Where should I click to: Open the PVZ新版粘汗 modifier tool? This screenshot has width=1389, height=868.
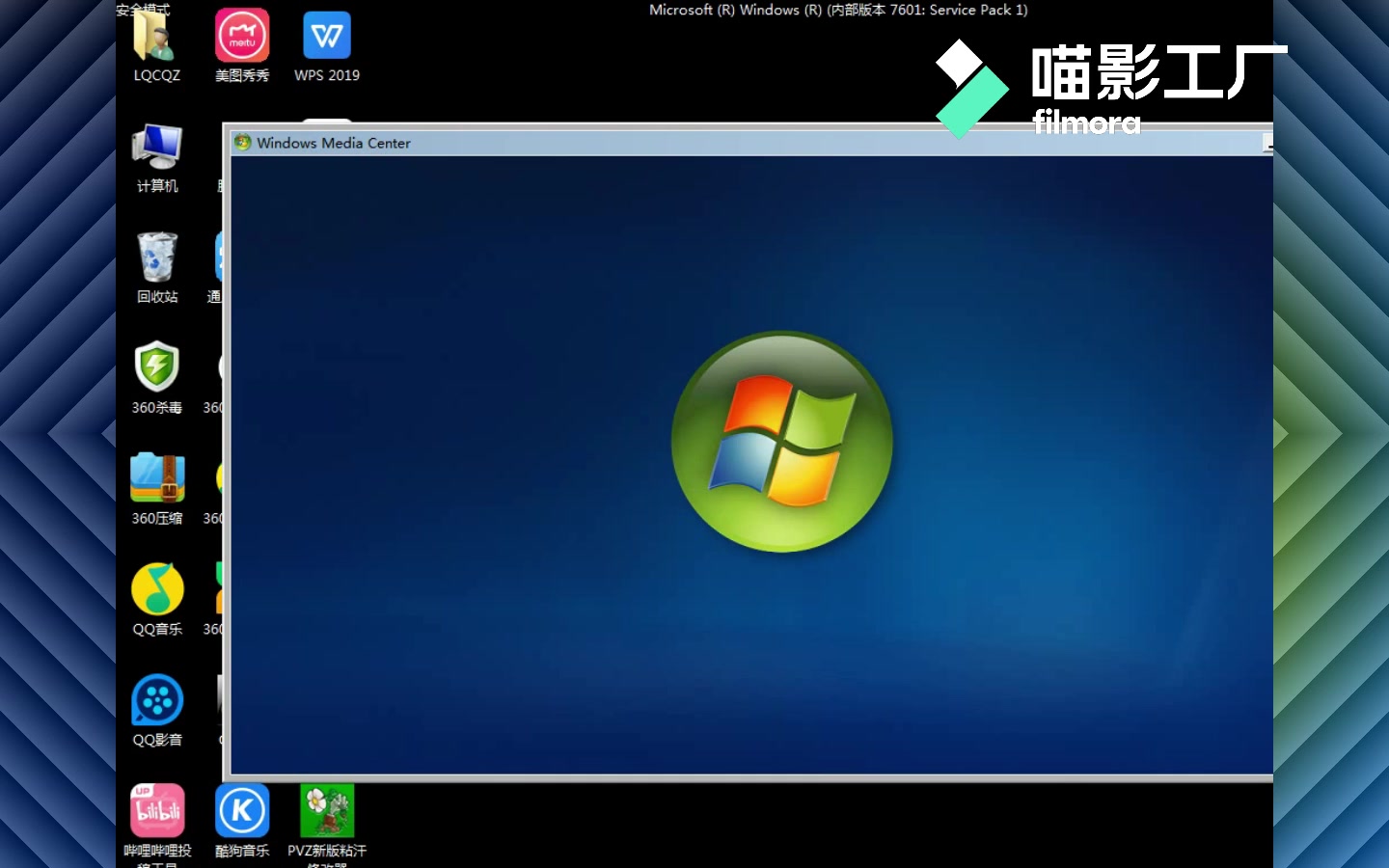326,810
